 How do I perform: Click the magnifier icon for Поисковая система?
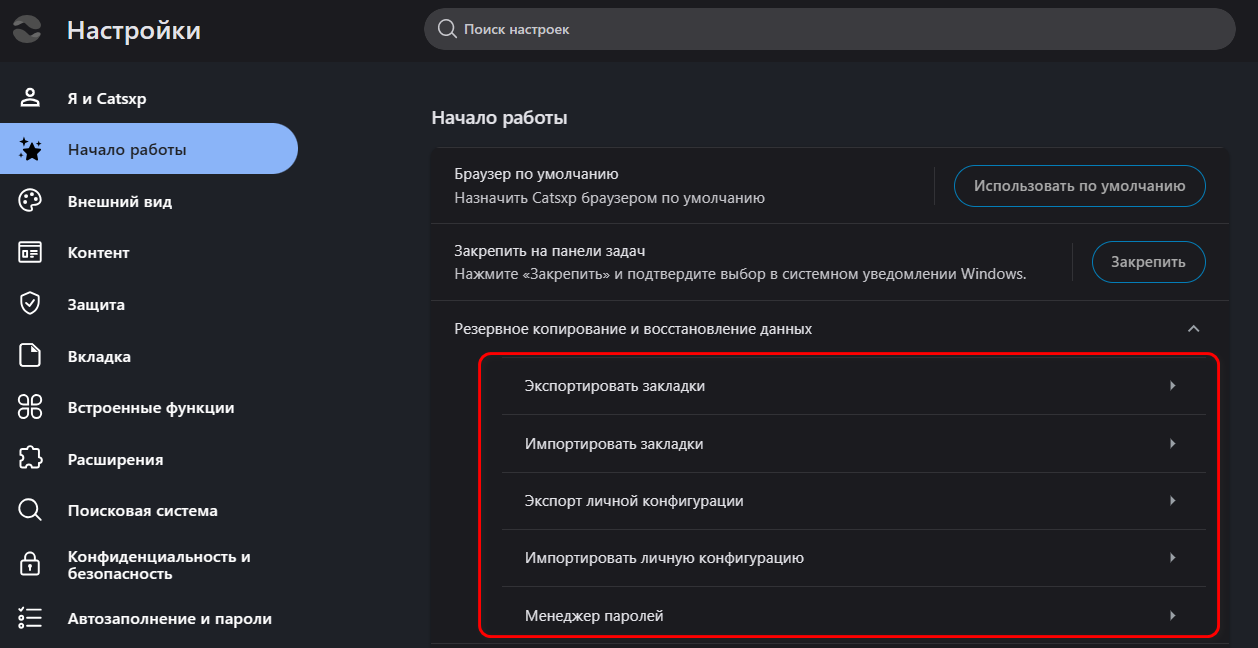30,510
